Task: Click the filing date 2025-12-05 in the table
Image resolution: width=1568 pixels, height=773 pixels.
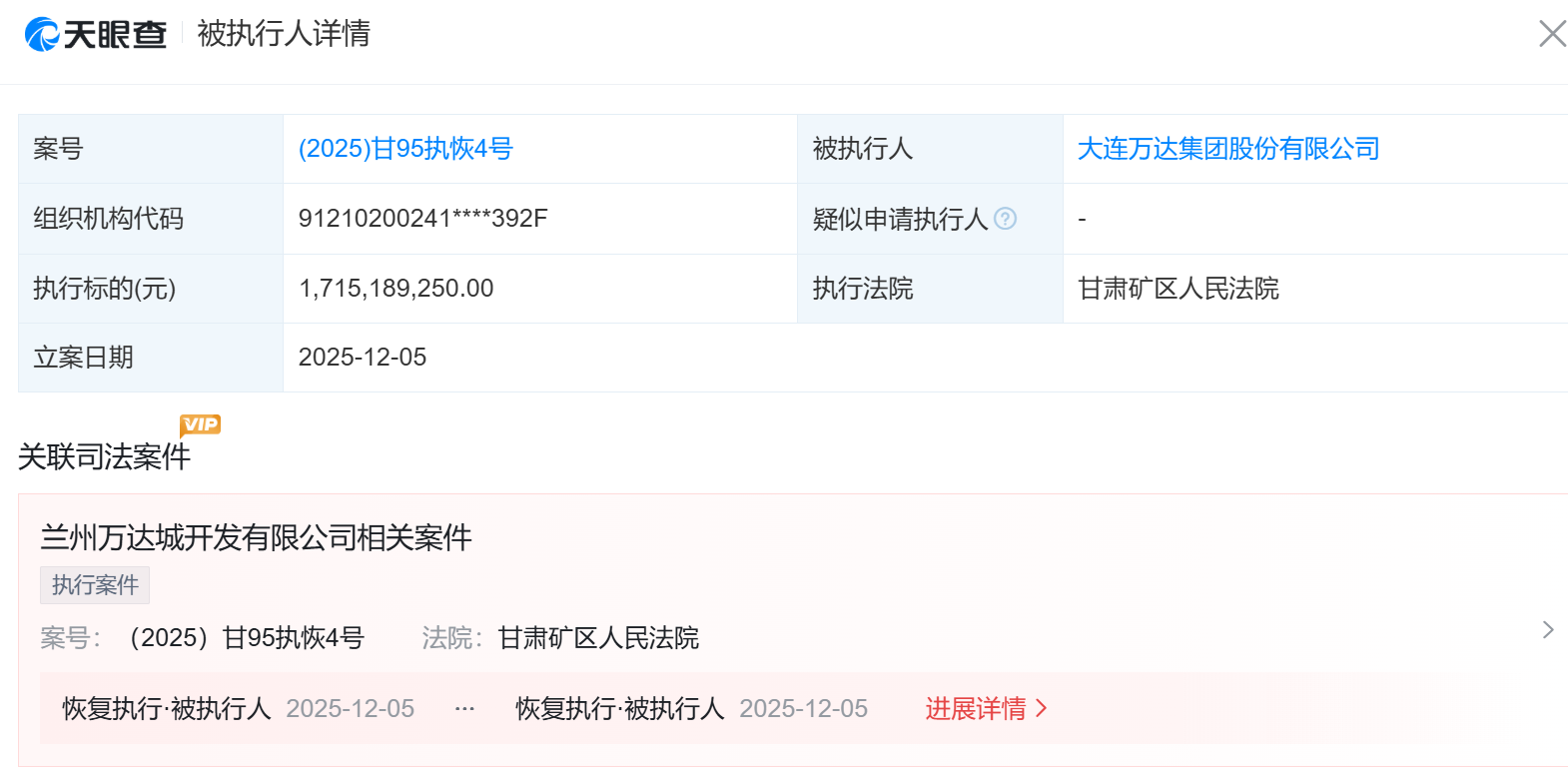Action: click(x=363, y=358)
